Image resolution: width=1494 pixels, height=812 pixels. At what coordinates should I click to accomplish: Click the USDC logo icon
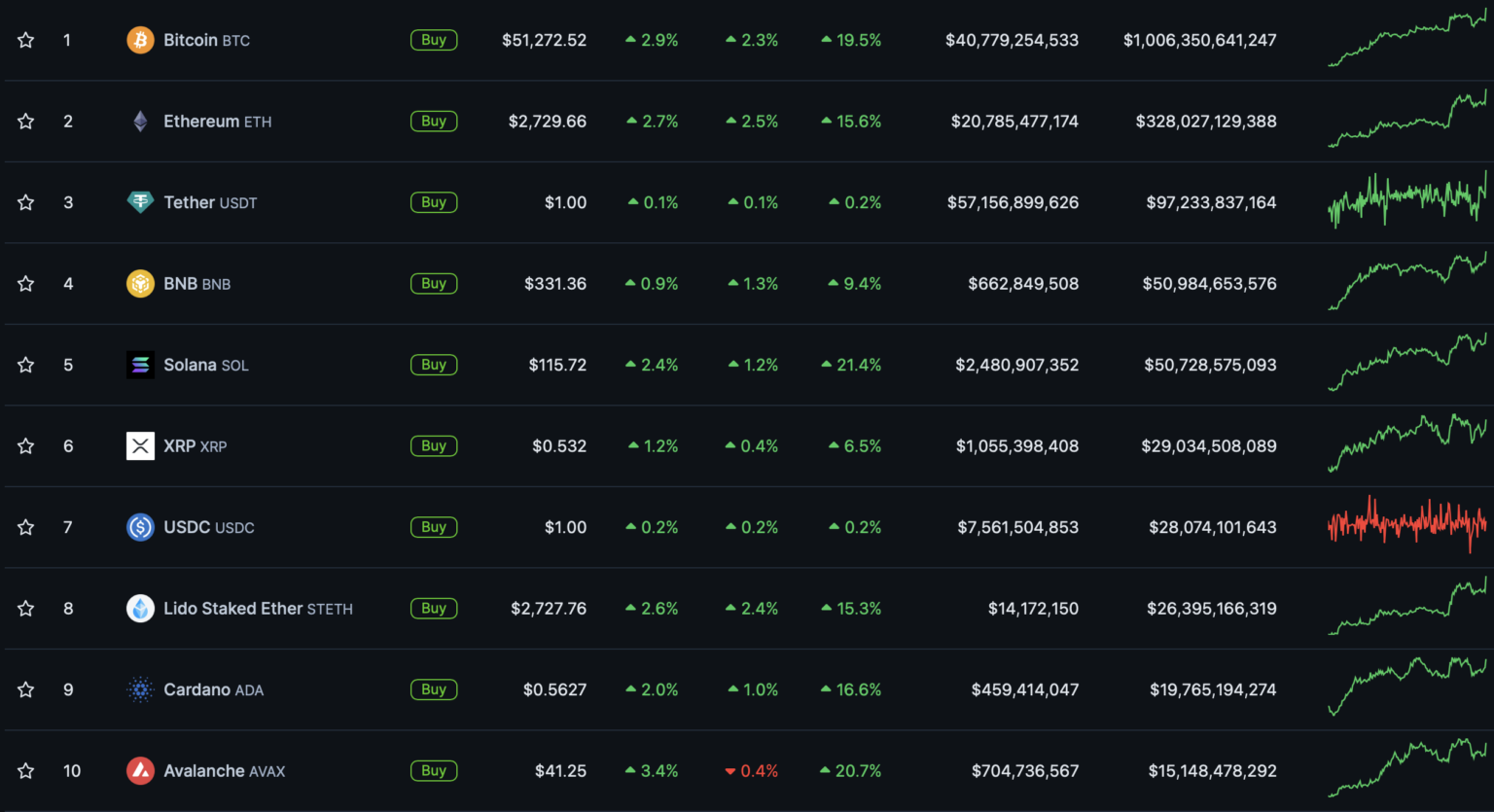(x=140, y=527)
